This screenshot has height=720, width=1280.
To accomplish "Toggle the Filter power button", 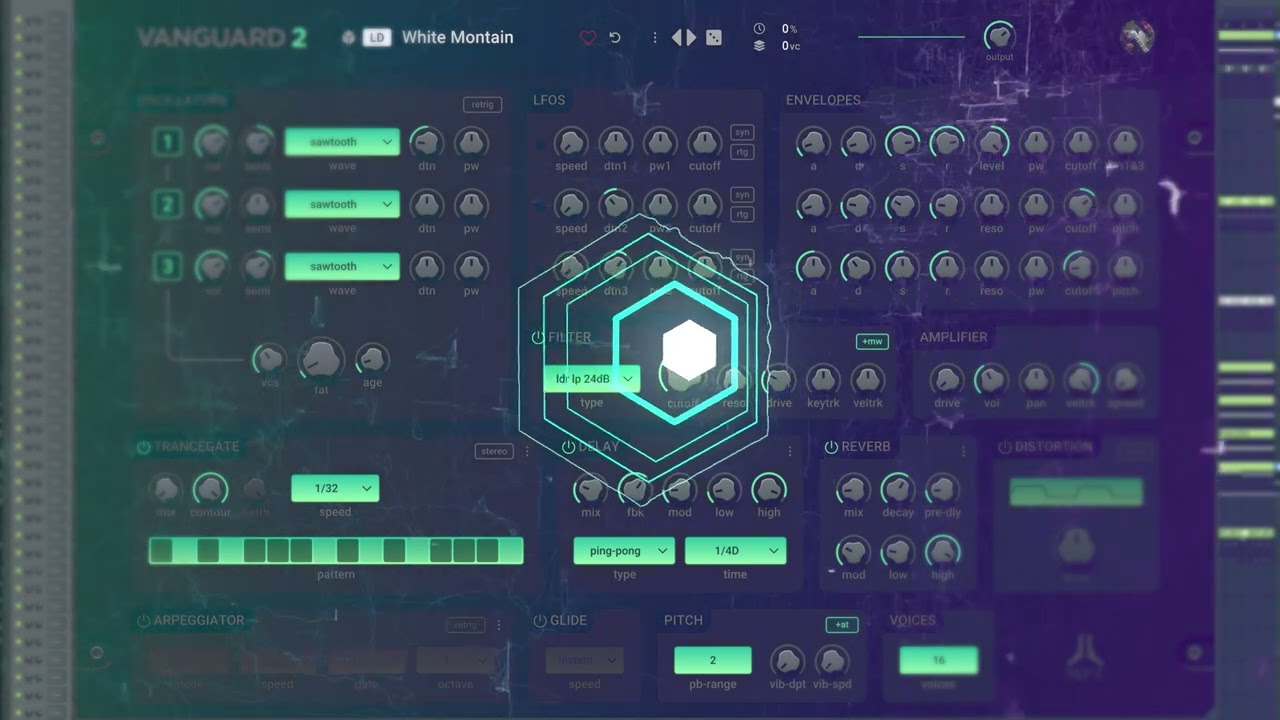I will 538,338.
